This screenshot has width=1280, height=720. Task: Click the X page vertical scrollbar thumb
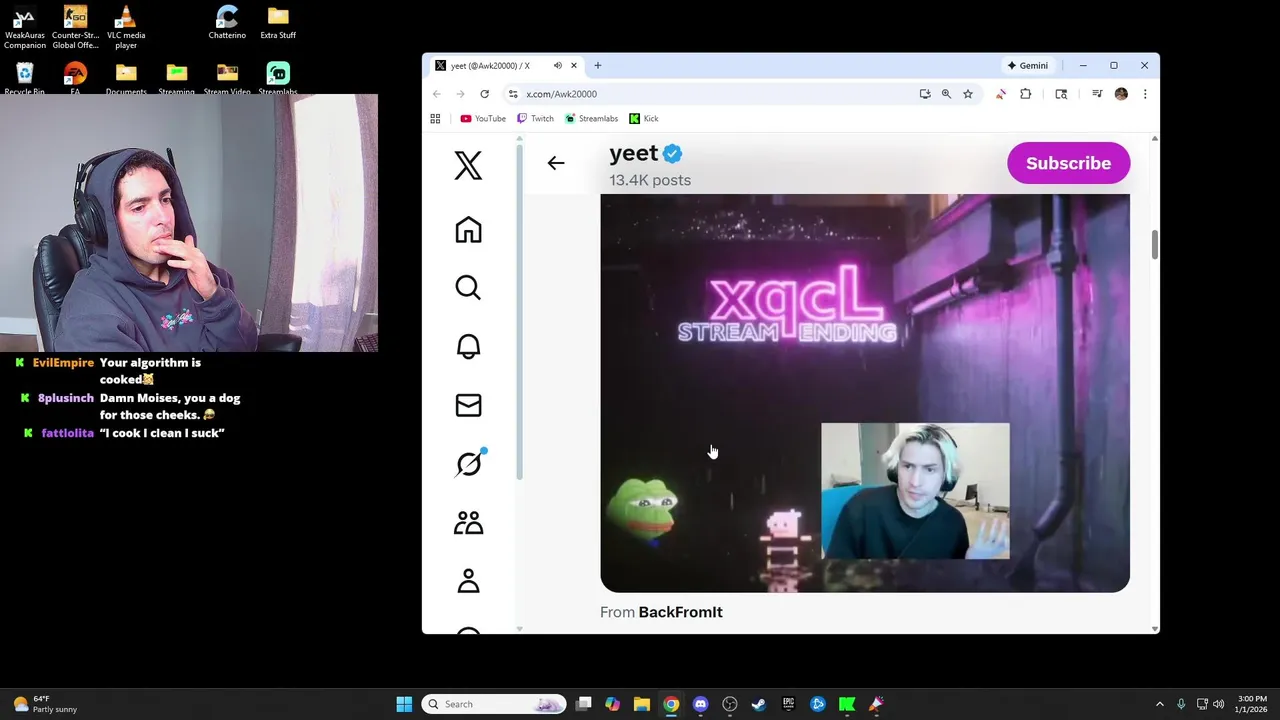(1155, 245)
